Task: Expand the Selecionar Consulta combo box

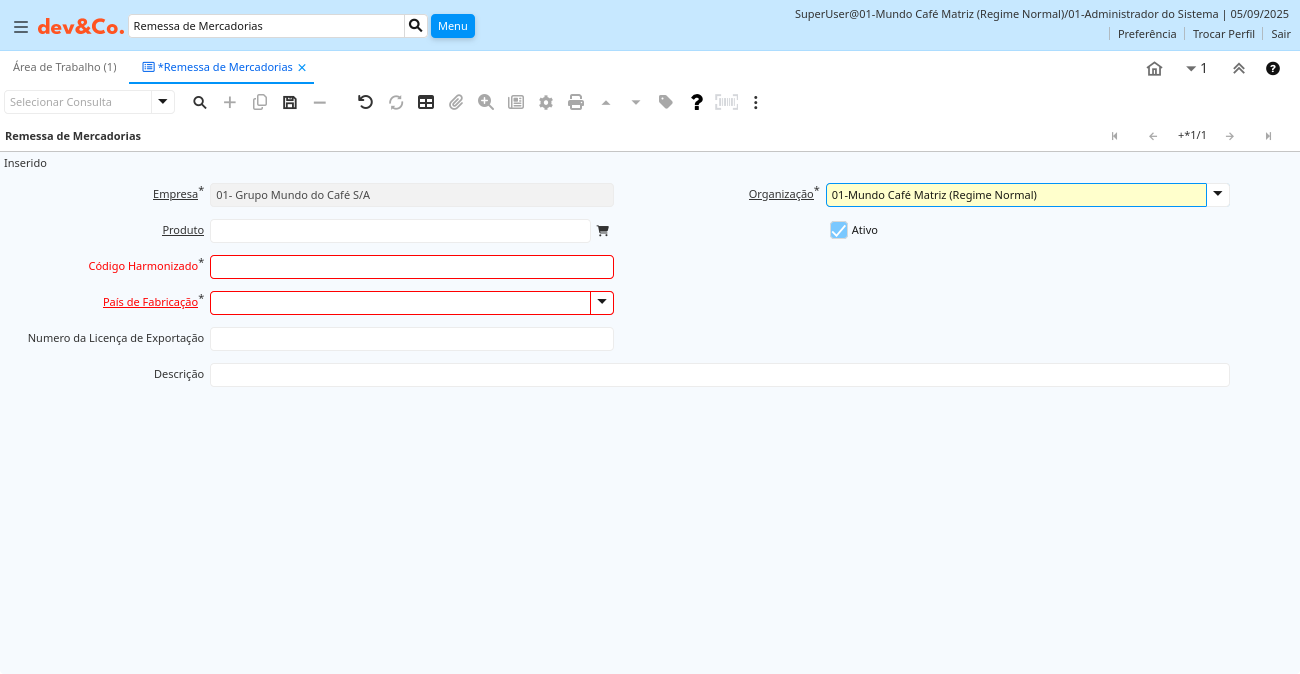Action: [163, 102]
